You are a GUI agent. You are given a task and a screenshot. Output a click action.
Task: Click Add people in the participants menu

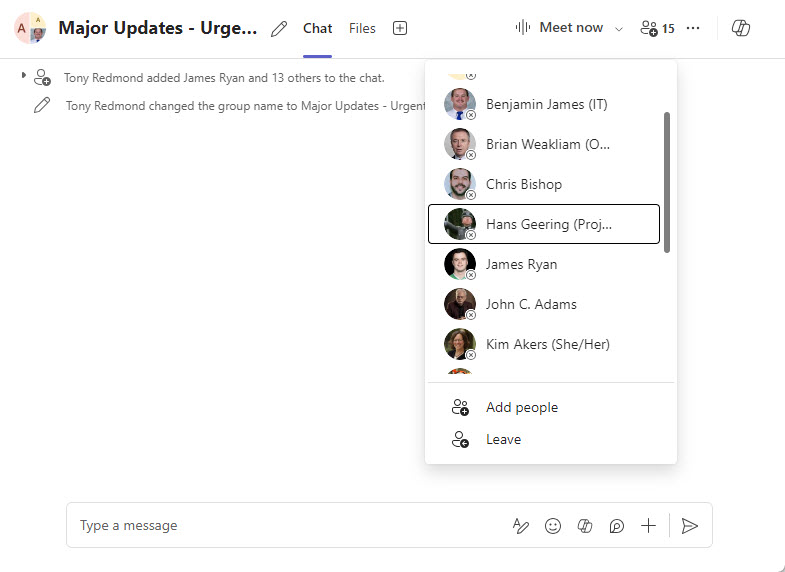pos(551,407)
